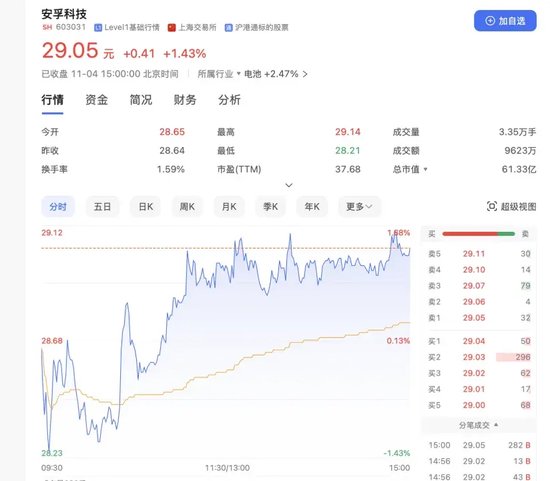Viewport: 550px width, 481px height.
Task: Switch to the 分析 tab
Action: pyautogui.click(x=229, y=100)
